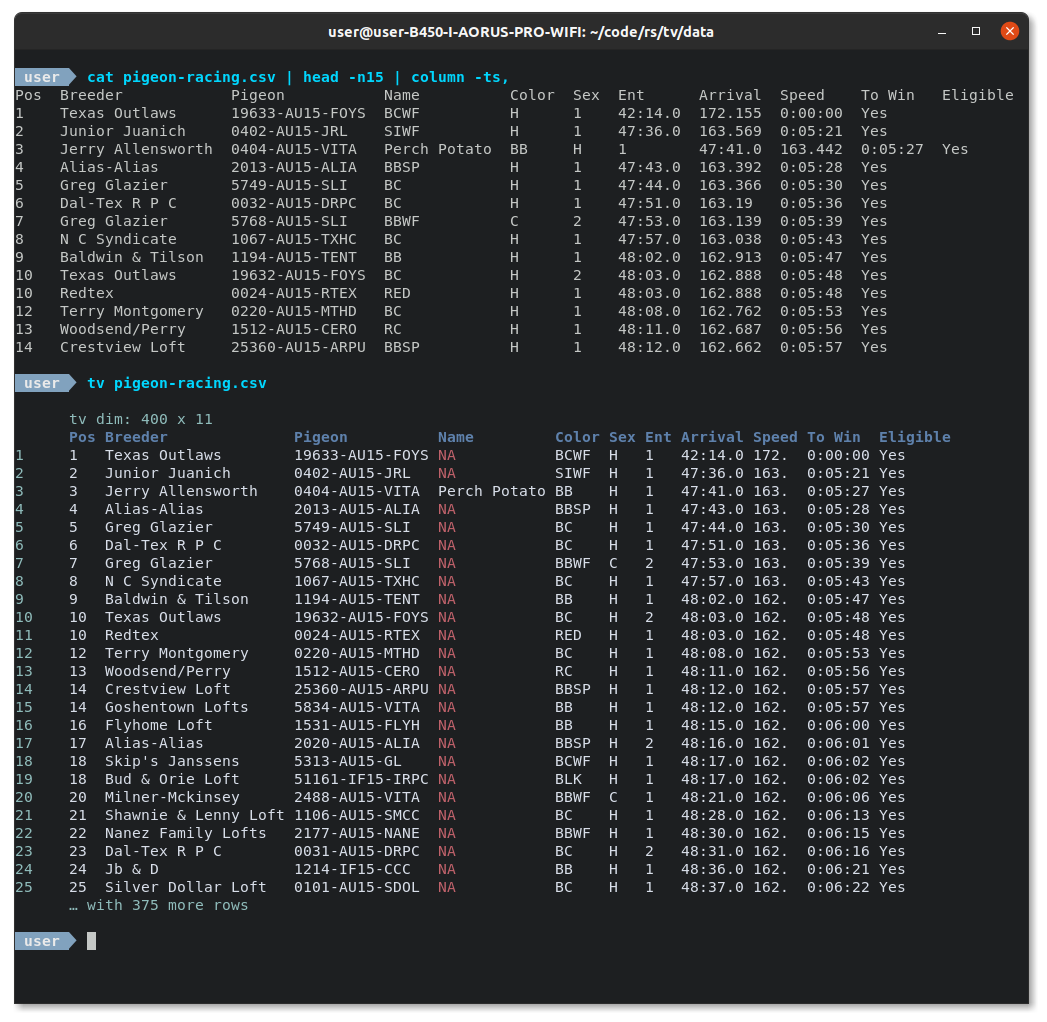Click arrival time '48:37.0'

[x=712, y=888]
